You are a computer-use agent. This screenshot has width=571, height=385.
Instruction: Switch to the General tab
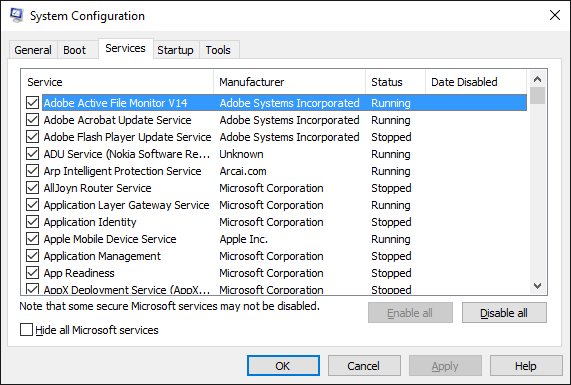point(33,50)
